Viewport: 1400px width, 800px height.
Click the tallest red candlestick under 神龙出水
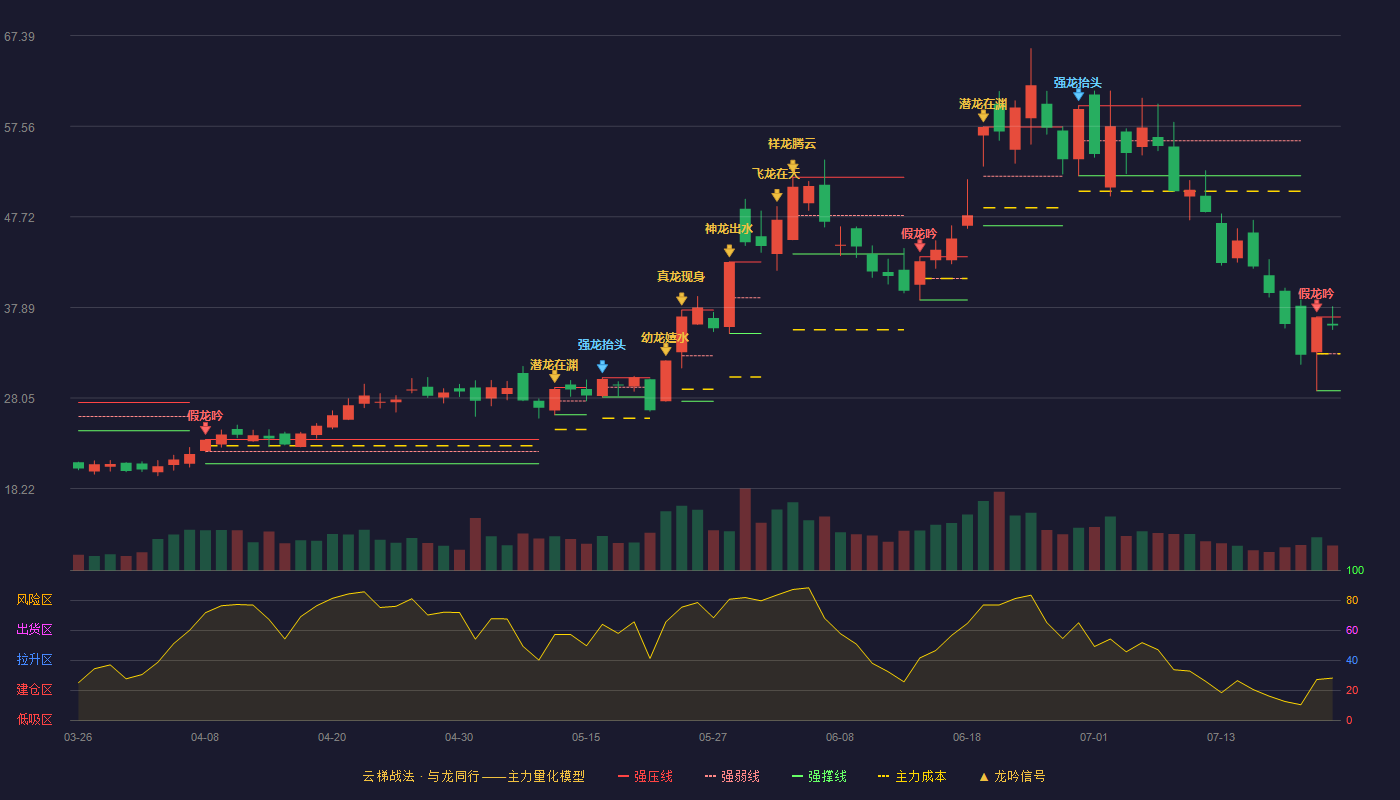[x=729, y=294]
